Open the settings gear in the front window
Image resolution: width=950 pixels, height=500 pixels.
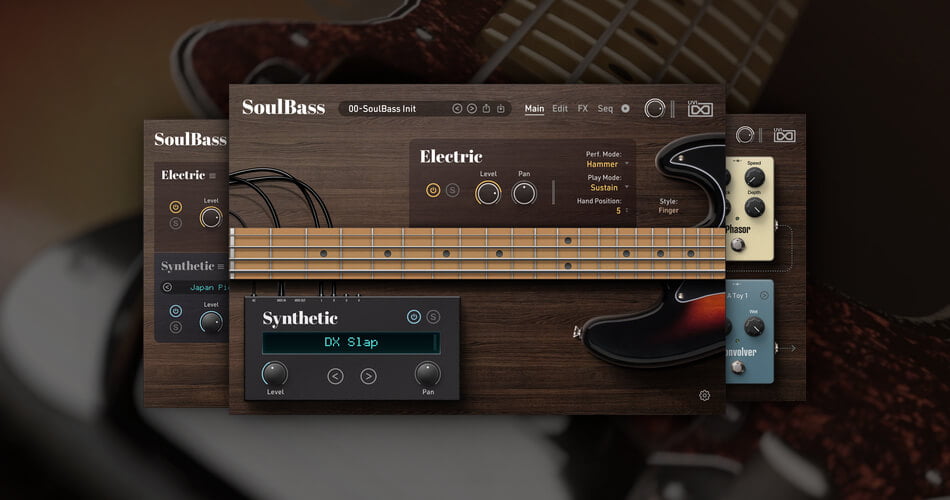click(x=704, y=395)
